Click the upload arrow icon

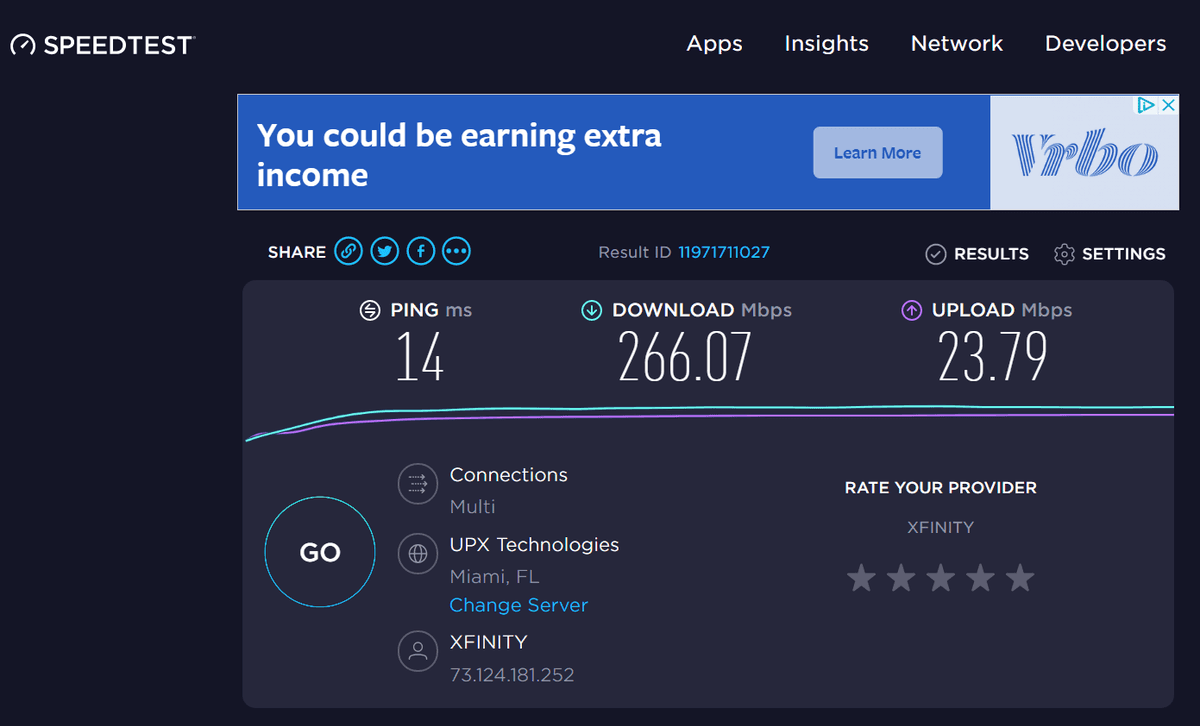(x=911, y=310)
